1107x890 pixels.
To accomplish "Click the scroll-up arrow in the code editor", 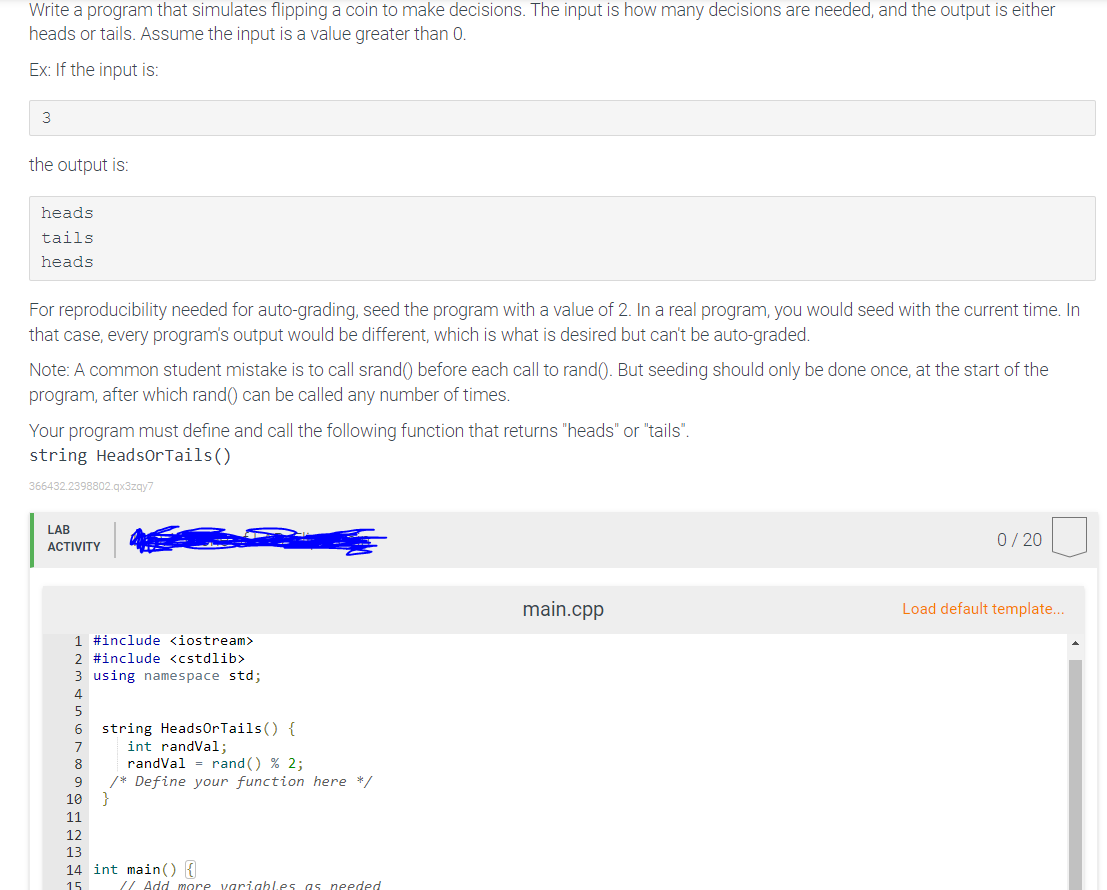I will [1077, 643].
